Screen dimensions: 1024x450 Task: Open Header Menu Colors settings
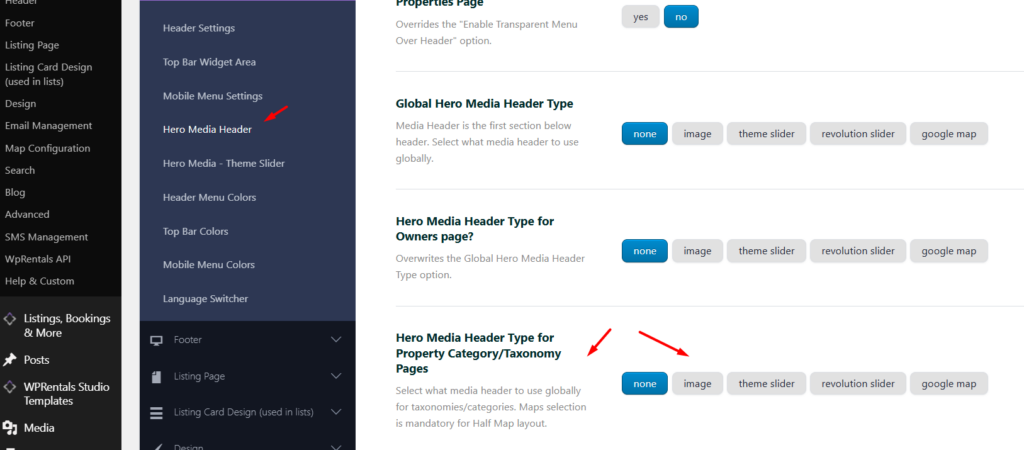click(x=209, y=197)
